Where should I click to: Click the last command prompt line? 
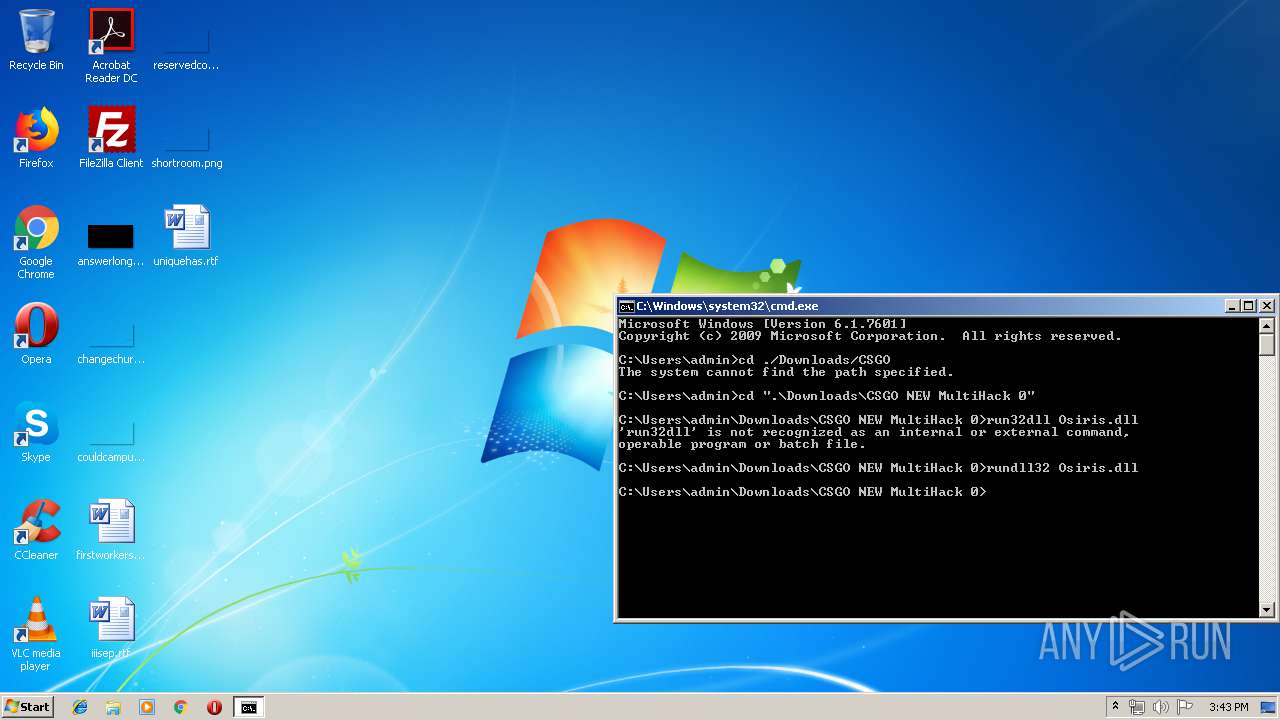(802, 492)
